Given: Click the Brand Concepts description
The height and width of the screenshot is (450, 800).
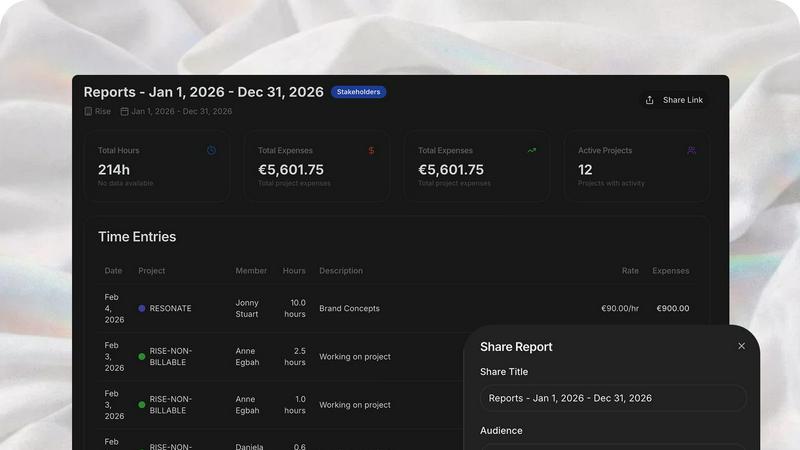Looking at the screenshot, I should click(x=349, y=309).
